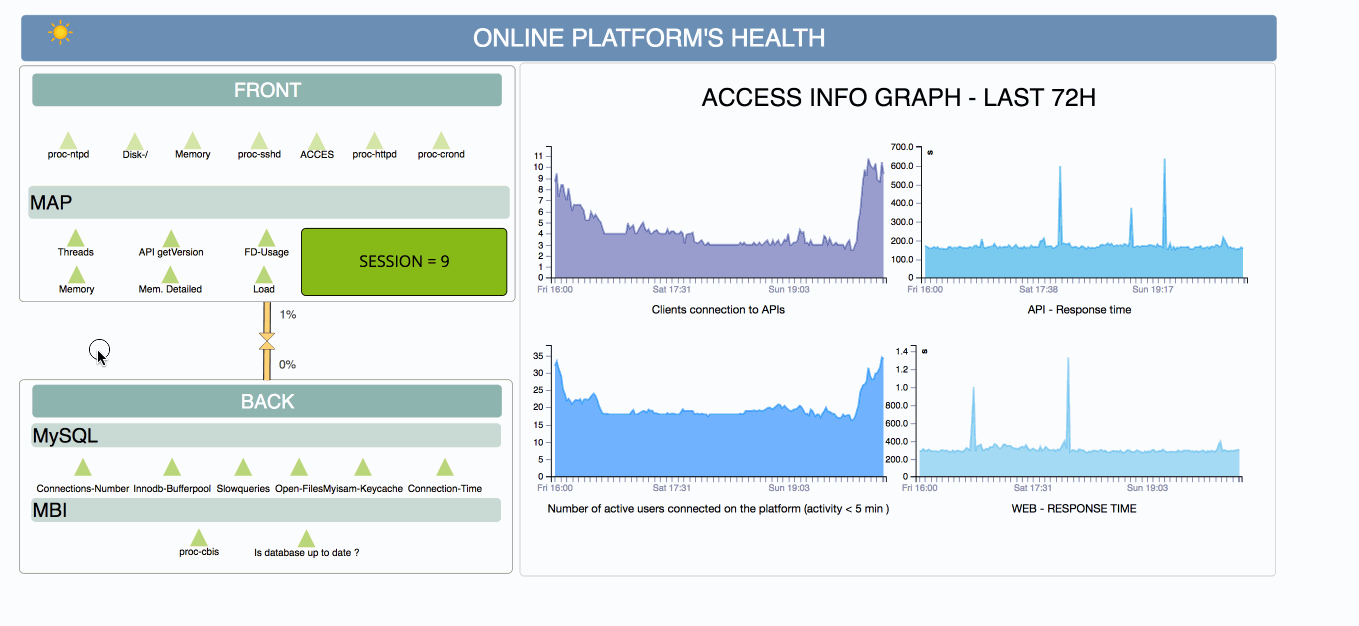
Task: Click the ACCES status triangle
Action: click(317, 141)
